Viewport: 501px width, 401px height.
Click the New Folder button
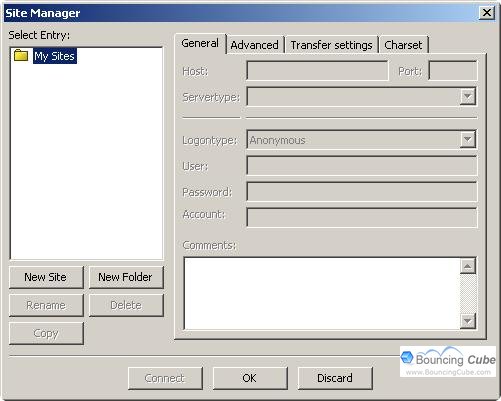coord(126,277)
